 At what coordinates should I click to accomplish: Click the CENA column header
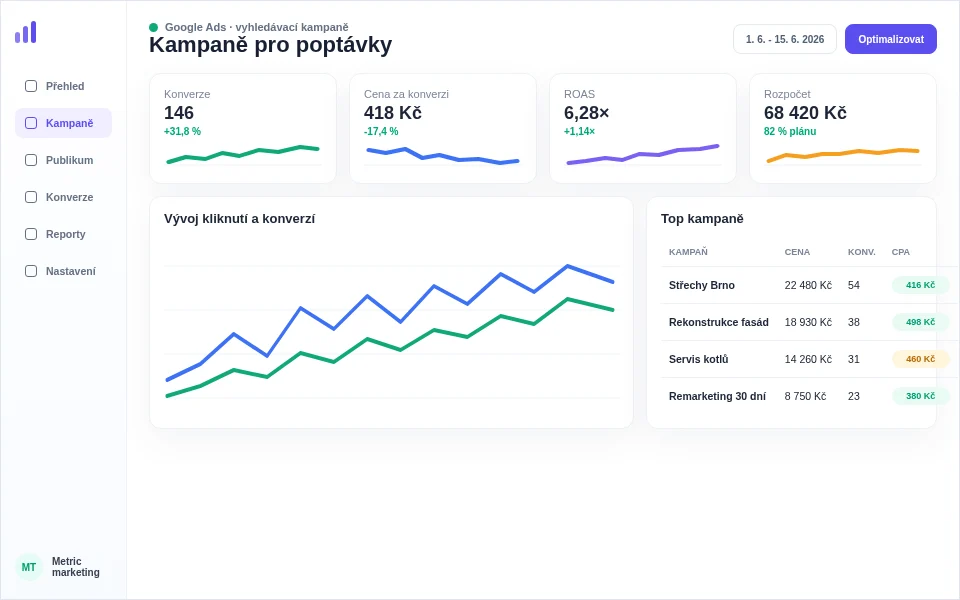point(797,252)
